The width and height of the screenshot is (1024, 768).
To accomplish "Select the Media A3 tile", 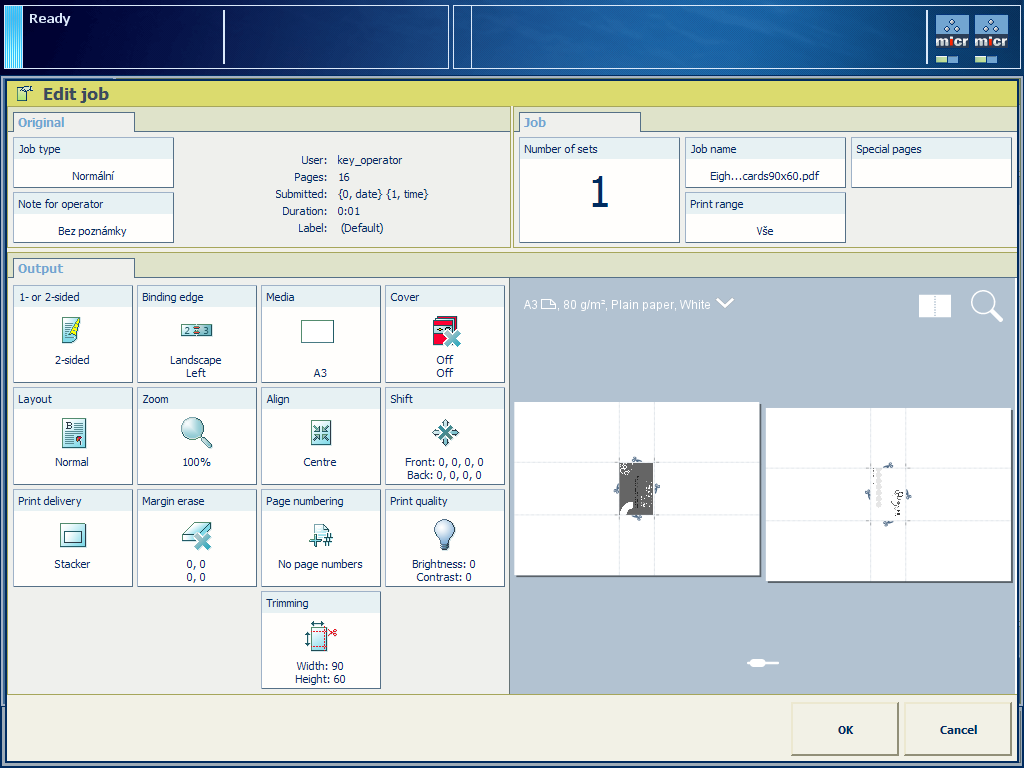I will pos(320,334).
